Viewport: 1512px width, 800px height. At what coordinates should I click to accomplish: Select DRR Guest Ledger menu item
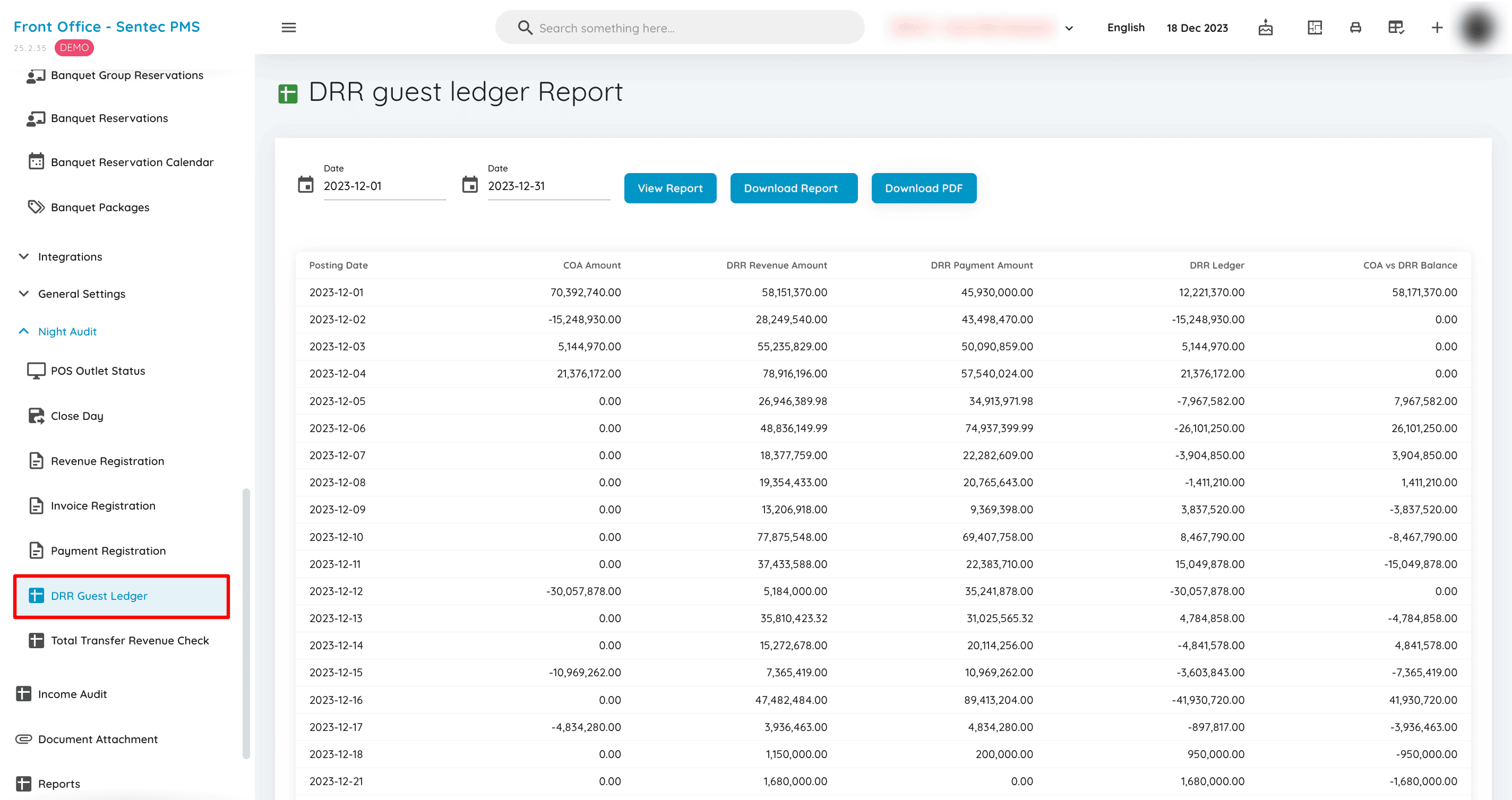pos(122,596)
